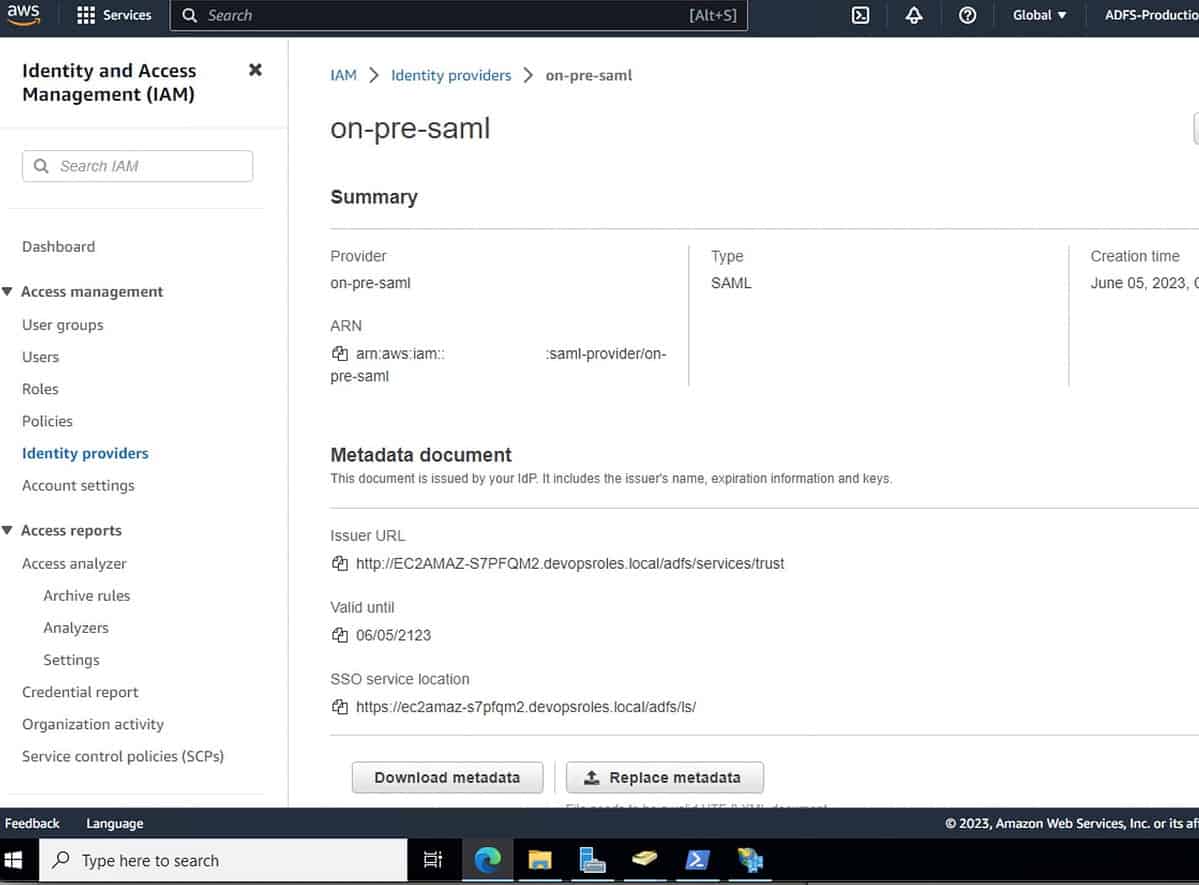
Task: Click the Windows Start button
Action: click(x=13, y=860)
